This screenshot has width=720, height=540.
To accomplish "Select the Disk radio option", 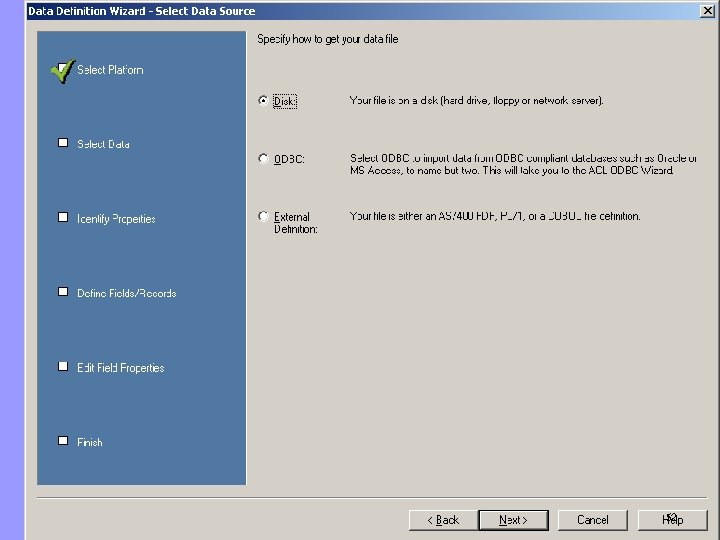I will (264, 101).
